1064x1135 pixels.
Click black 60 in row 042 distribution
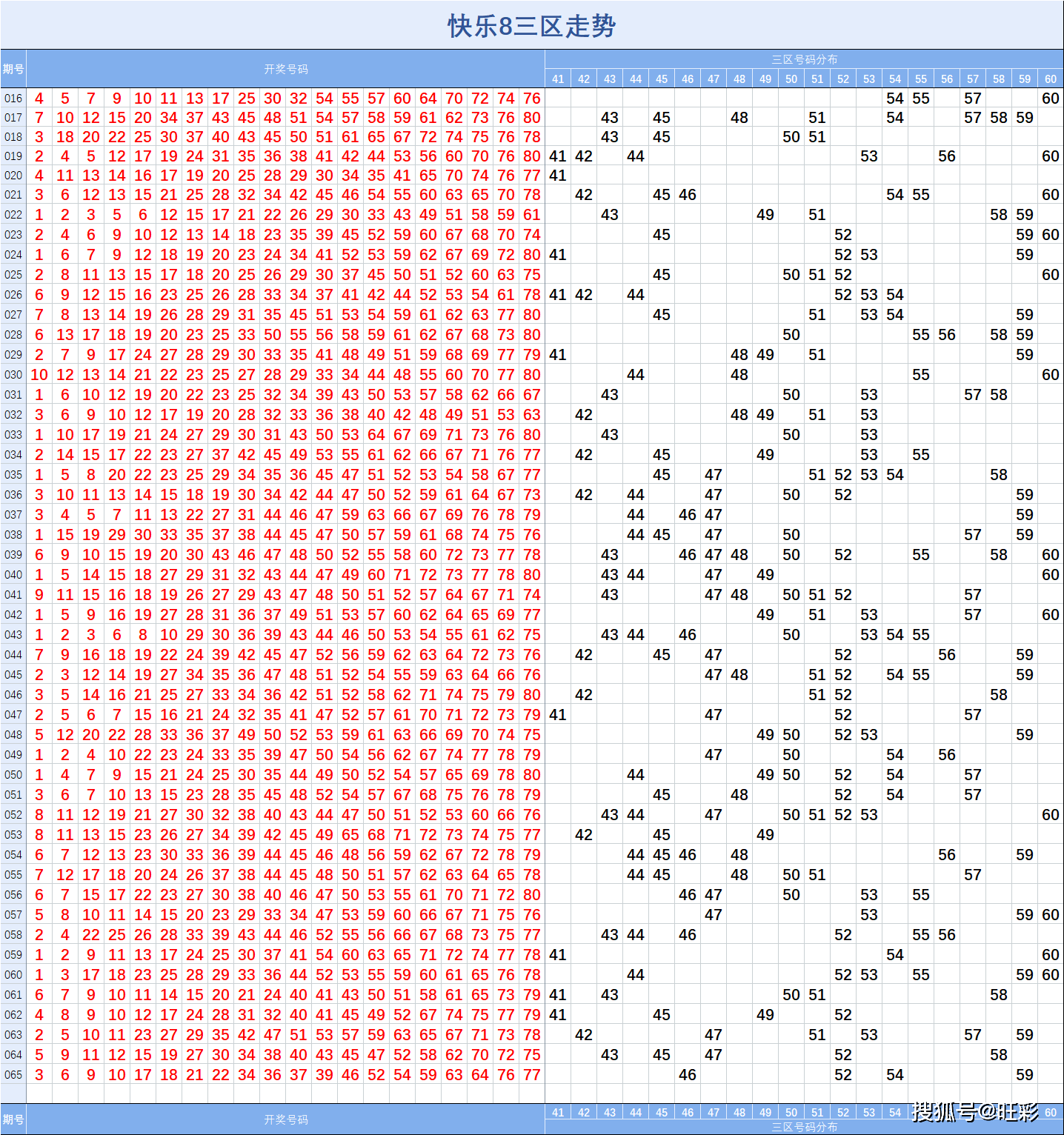1051,615
